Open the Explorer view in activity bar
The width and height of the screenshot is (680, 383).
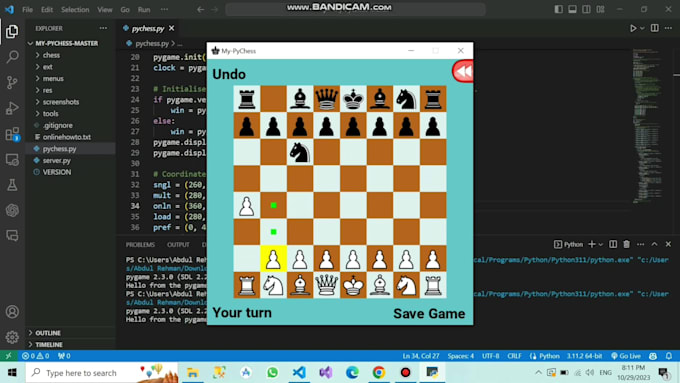(12, 31)
